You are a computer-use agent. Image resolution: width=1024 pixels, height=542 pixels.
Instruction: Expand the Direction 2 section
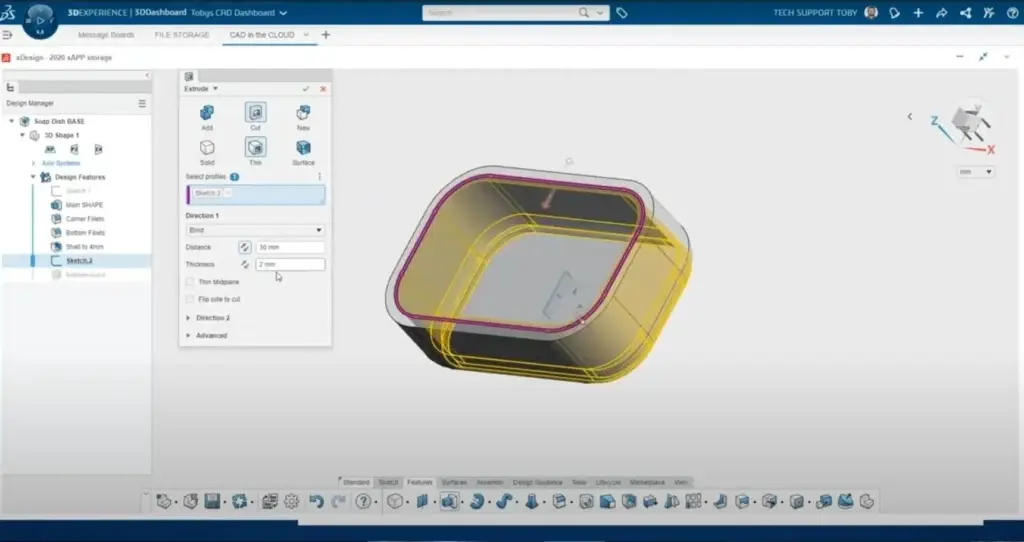click(190, 318)
